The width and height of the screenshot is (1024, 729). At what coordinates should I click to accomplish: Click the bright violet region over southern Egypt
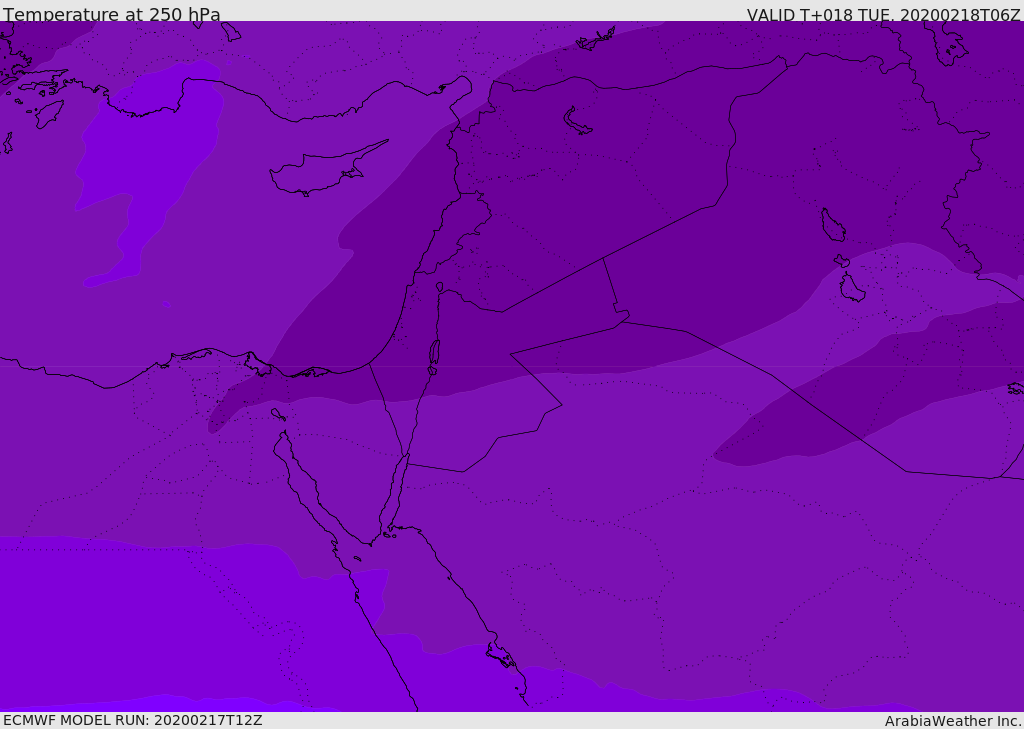pos(163,621)
